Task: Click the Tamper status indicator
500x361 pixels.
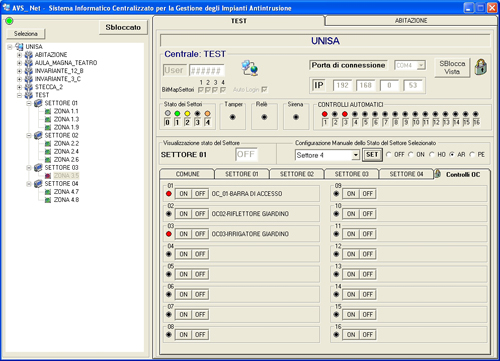Action: (x=233, y=117)
